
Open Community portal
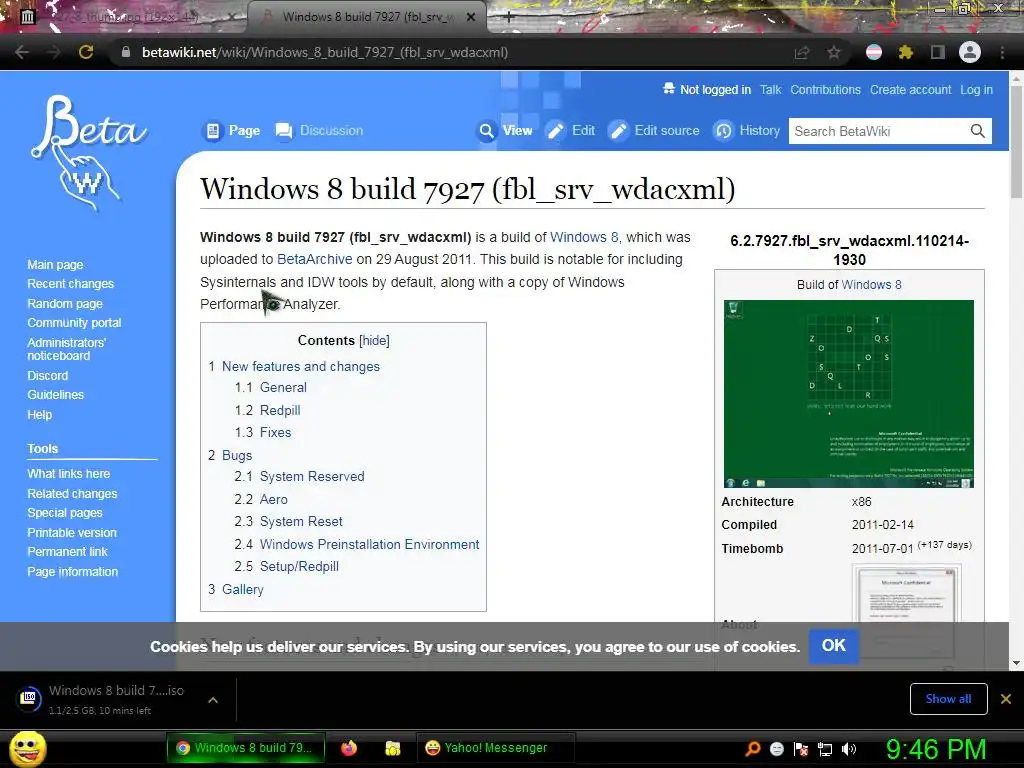[74, 323]
